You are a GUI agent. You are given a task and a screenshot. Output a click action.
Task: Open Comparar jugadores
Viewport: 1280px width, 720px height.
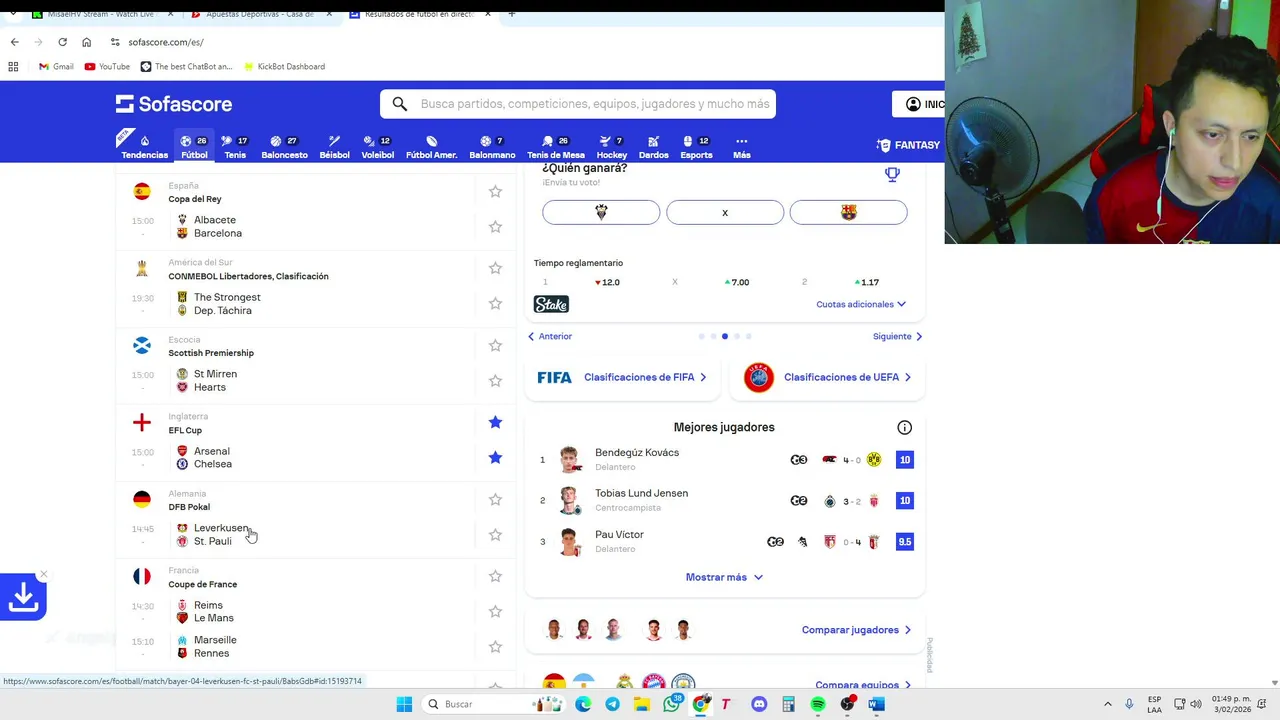[x=856, y=630]
